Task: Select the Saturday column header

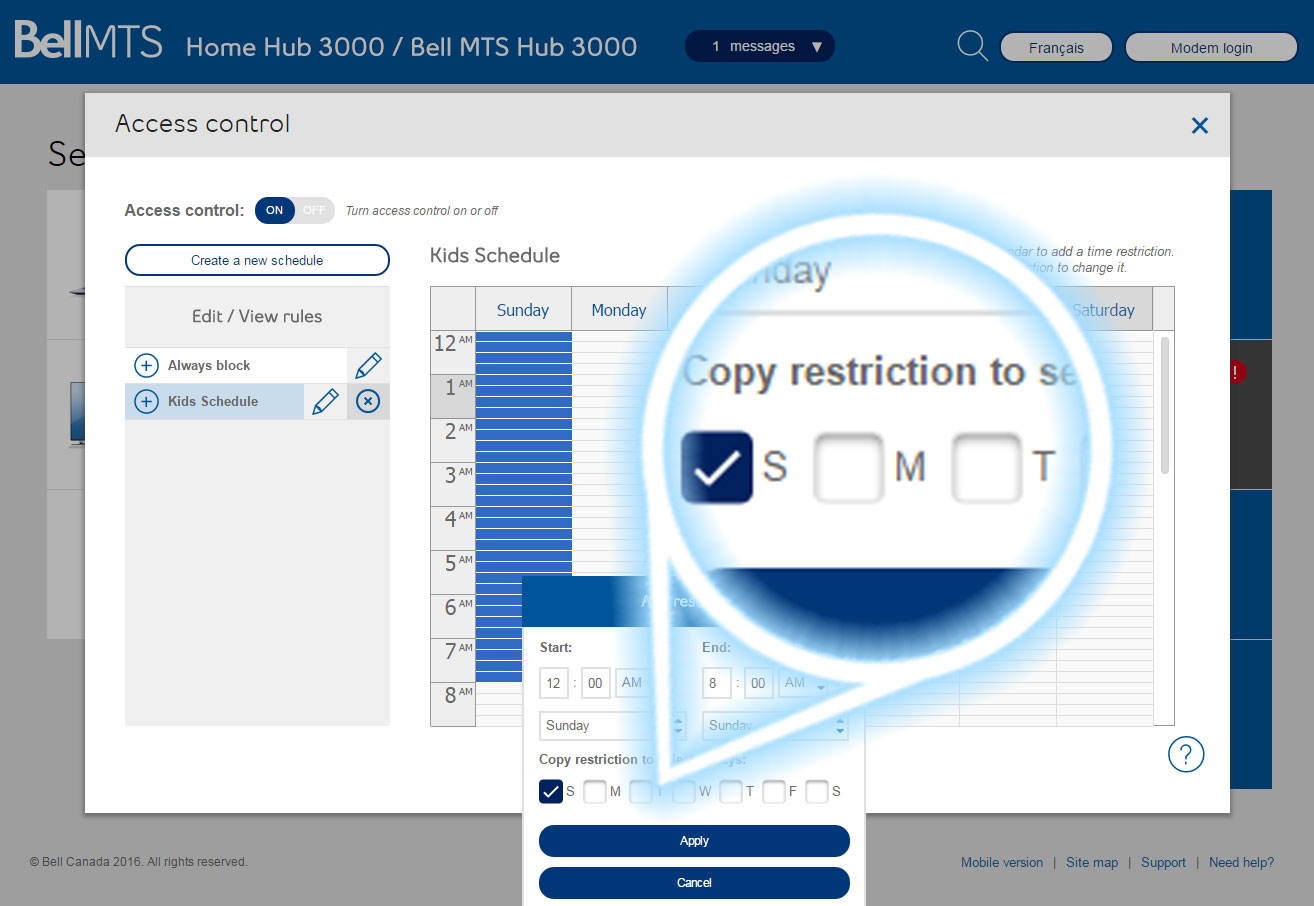Action: (1103, 310)
